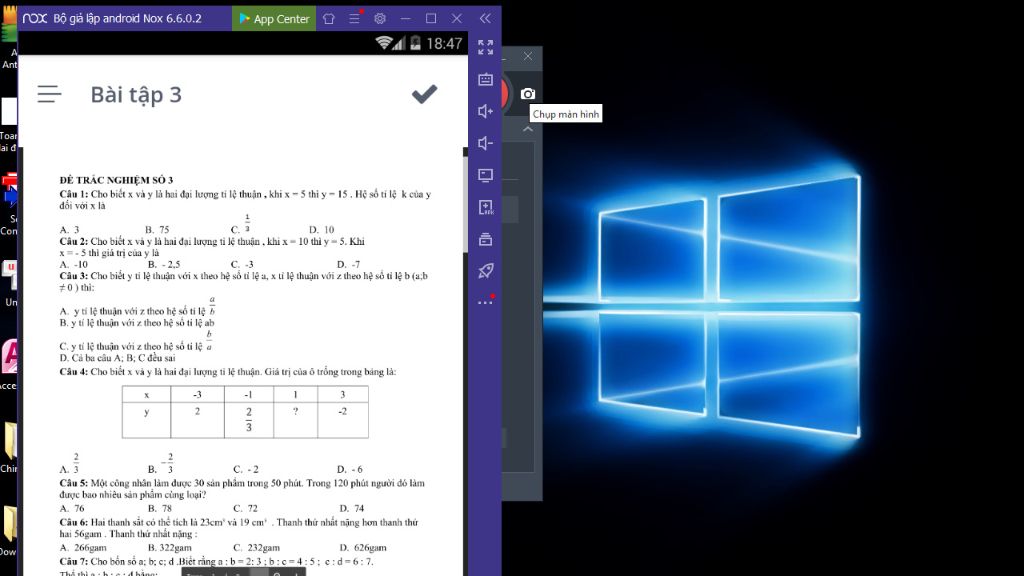Click the add APK file icon
Image resolution: width=1024 pixels, height=576 pixels.
[x=485, y=207]
